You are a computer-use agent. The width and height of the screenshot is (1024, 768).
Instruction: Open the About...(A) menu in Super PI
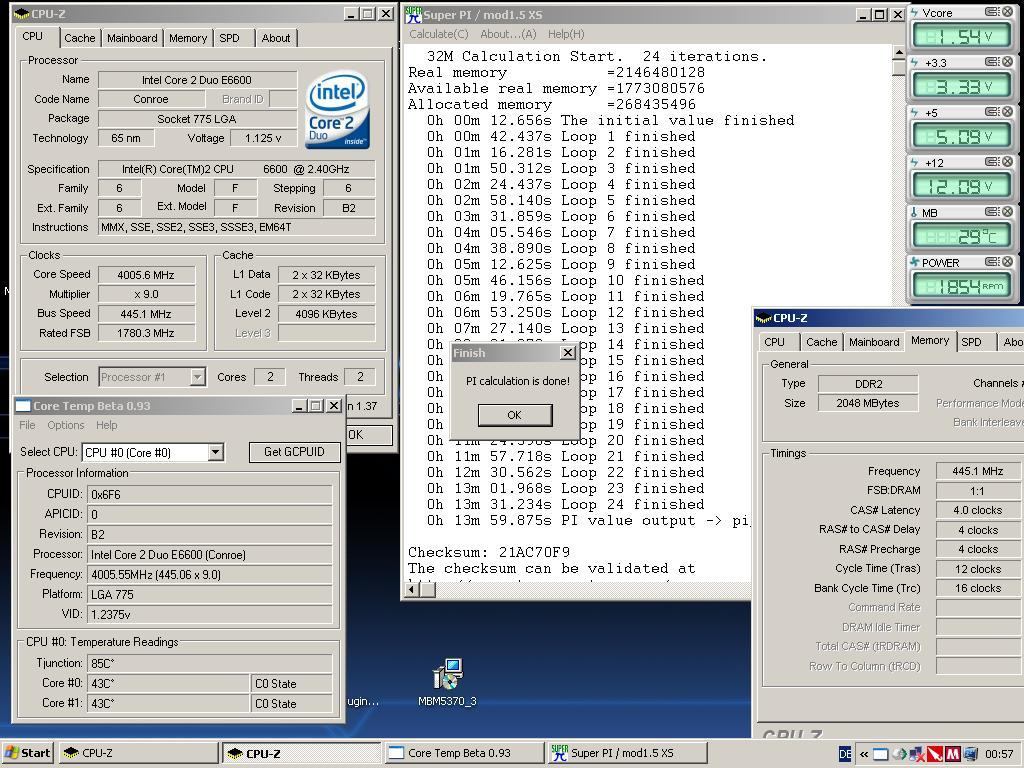[508, 34]
